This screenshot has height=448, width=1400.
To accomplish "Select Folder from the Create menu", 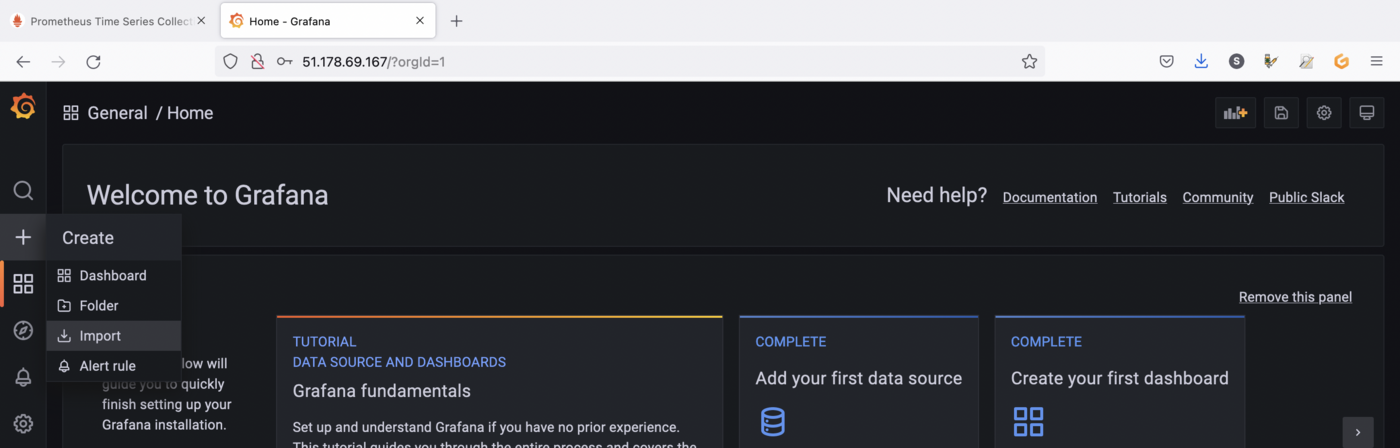I will click(x=114, y=306).
